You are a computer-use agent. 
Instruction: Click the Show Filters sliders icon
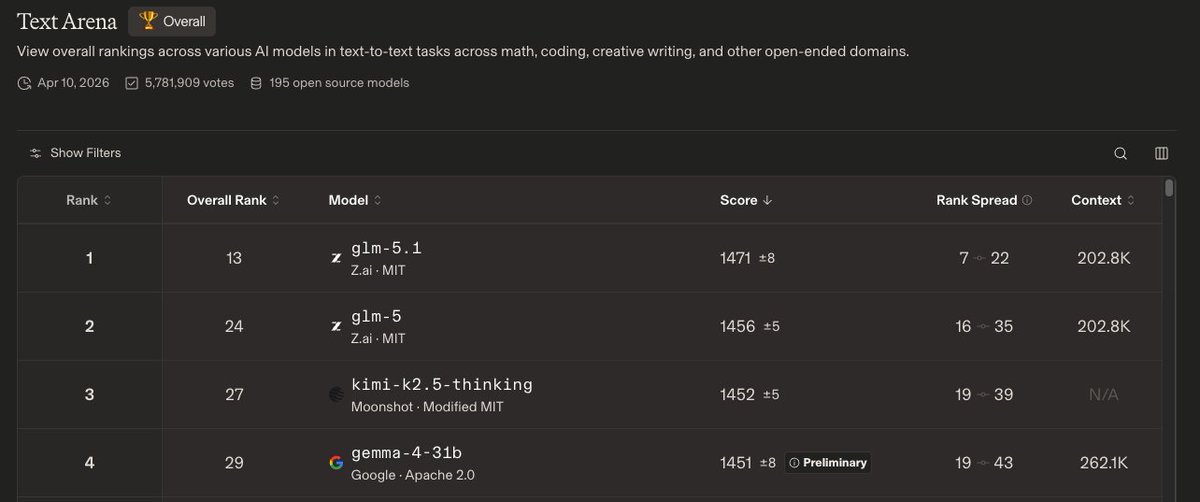tap(36, 153)
